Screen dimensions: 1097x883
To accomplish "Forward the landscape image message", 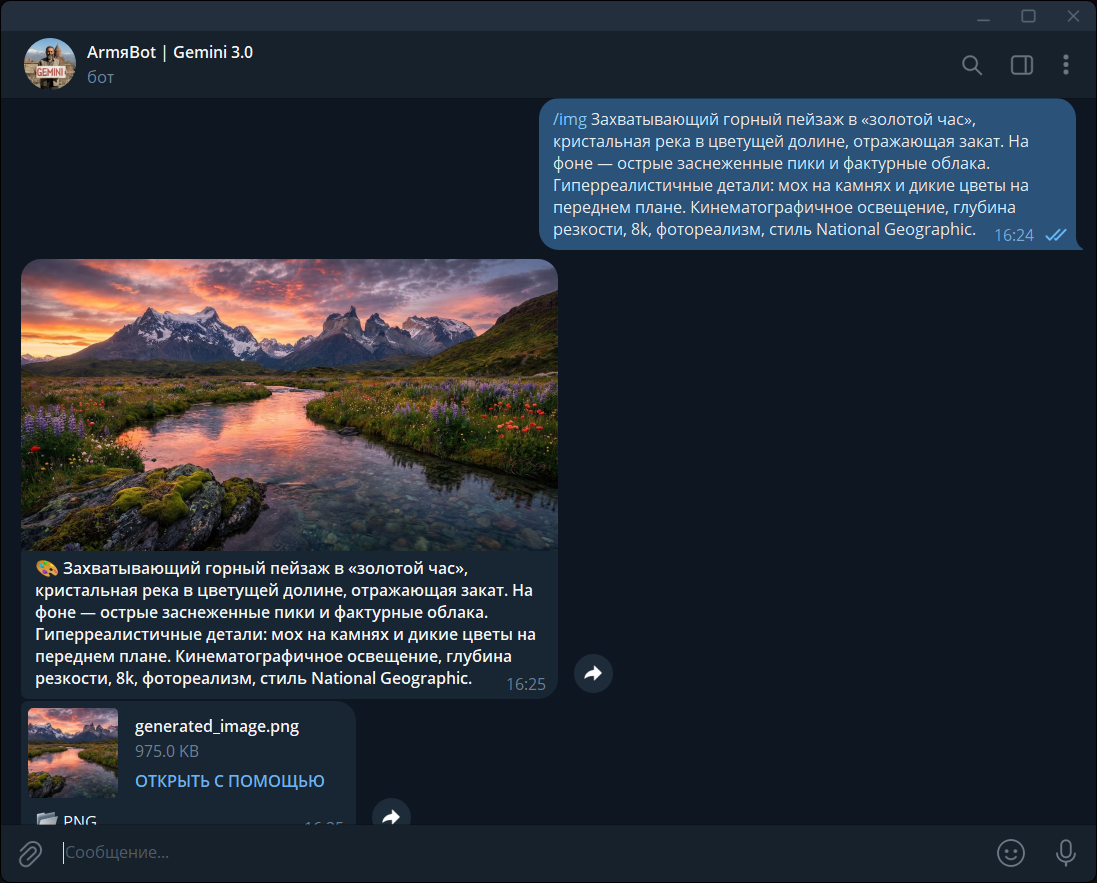I will point(593,674).
